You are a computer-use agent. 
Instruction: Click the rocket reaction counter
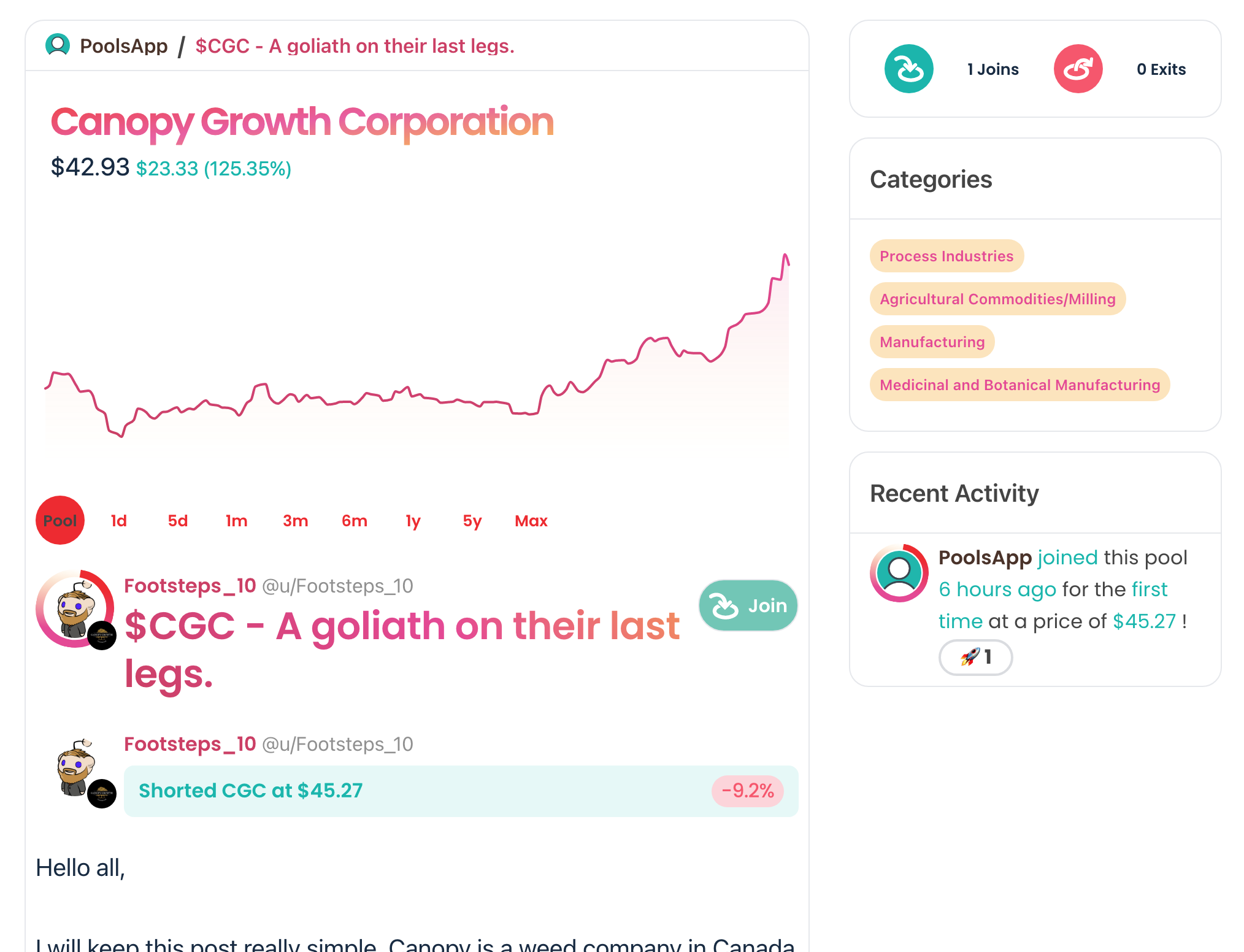pyautogui.click(x=975, y=658)
